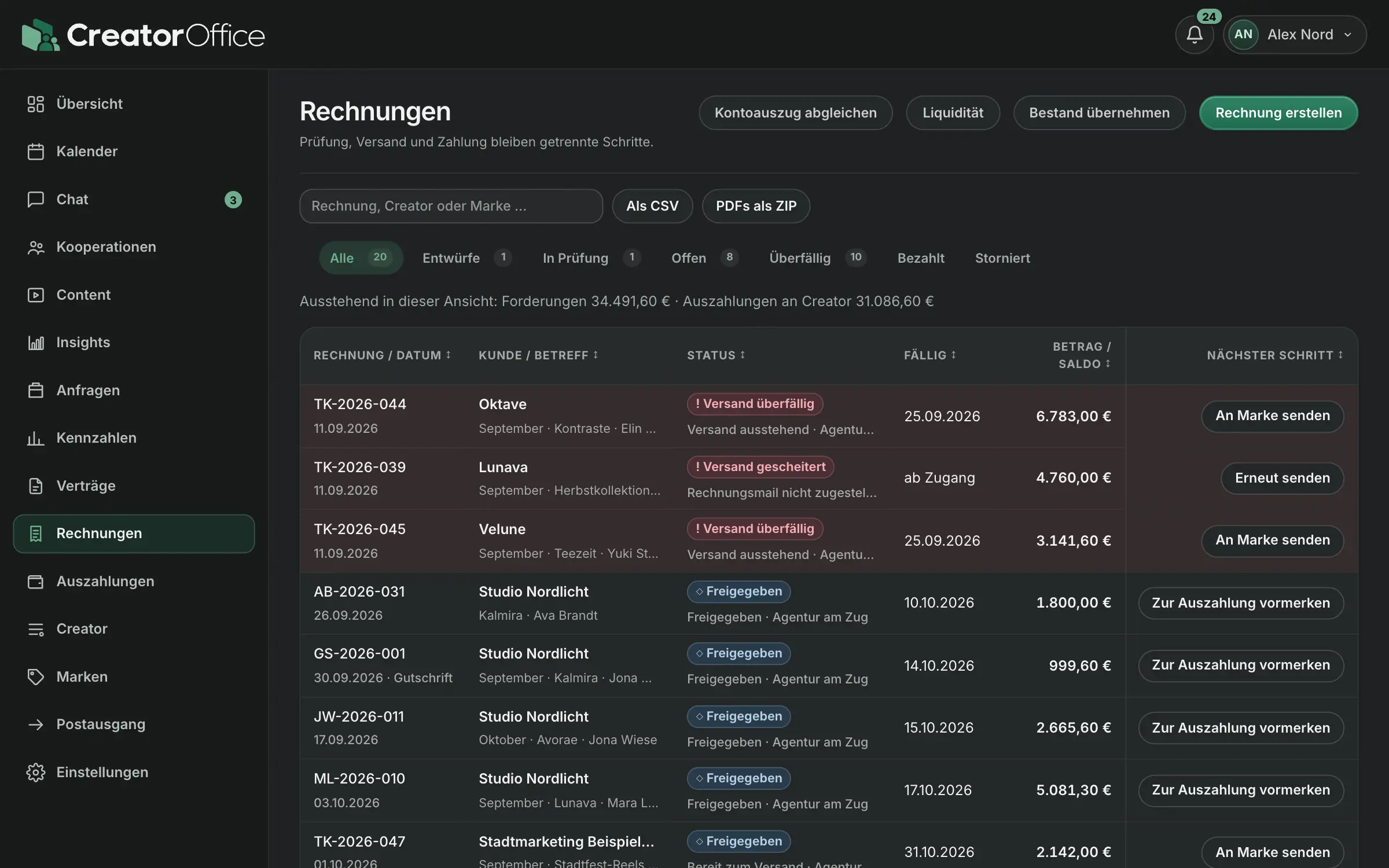
Task: Download PDFs als ZIP
Action: [756, 206]
